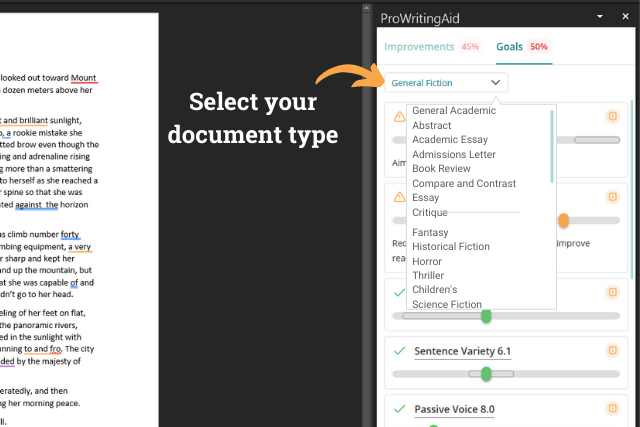Select Science Fiction option
The width and height of the screenshot is (640, 427).
(x=447, y=304)
